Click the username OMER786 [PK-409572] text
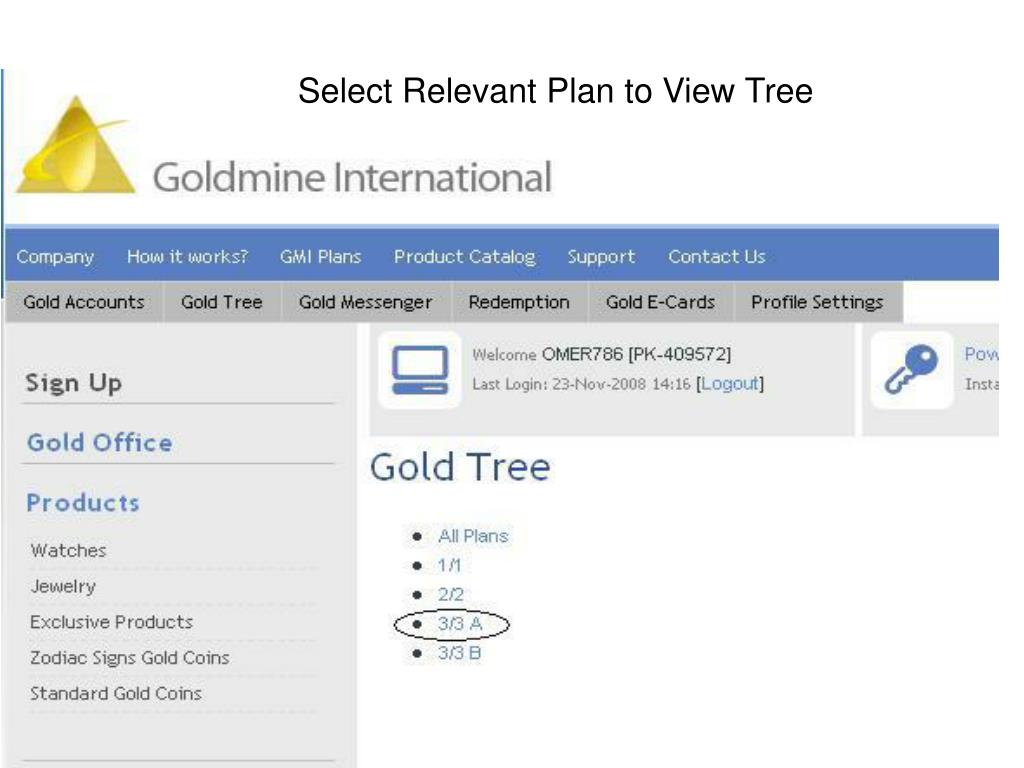This screenshot has width=1024, height=768. click(637, 355)
